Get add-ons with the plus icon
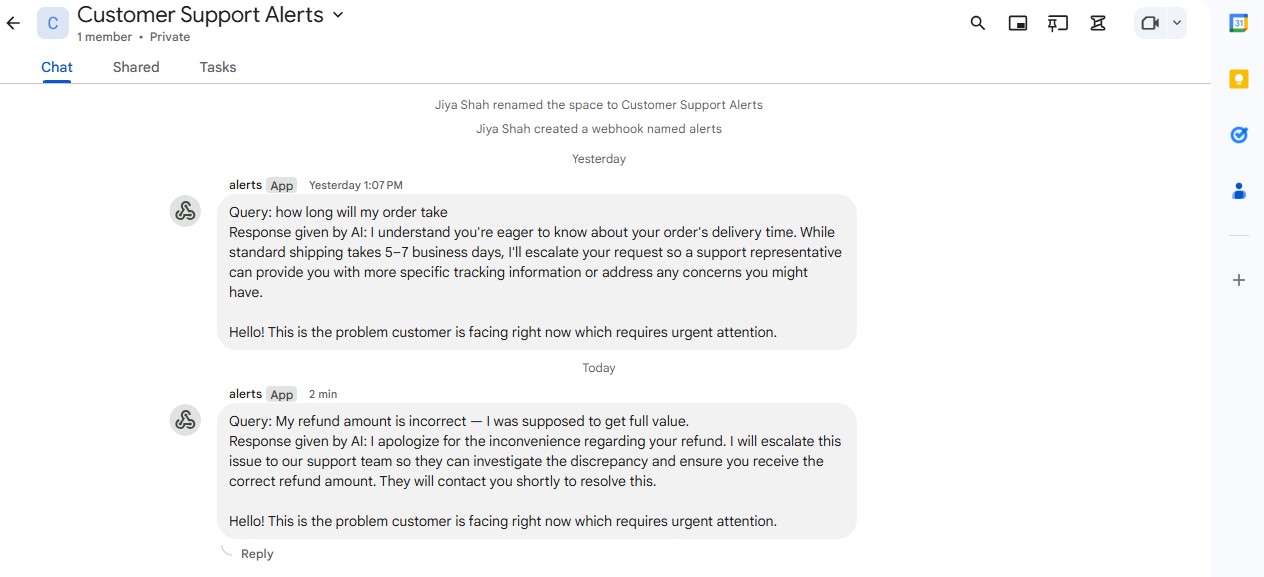The image size is (1264, 577). (x=1238, y=280)
